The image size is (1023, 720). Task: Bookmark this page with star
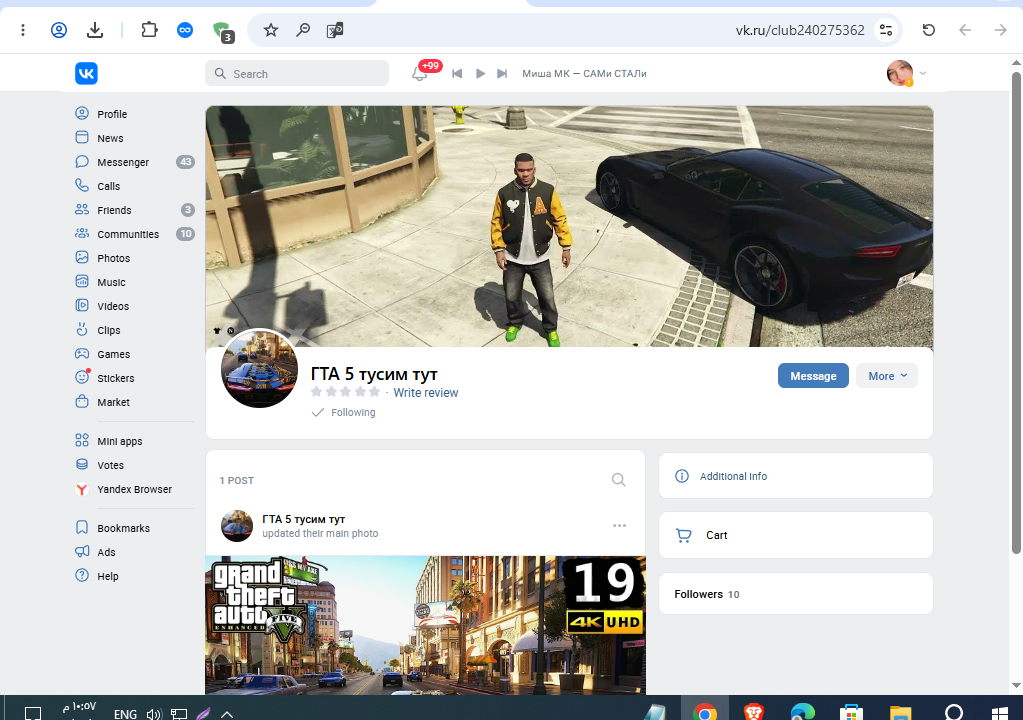click(x=271, y=30)
